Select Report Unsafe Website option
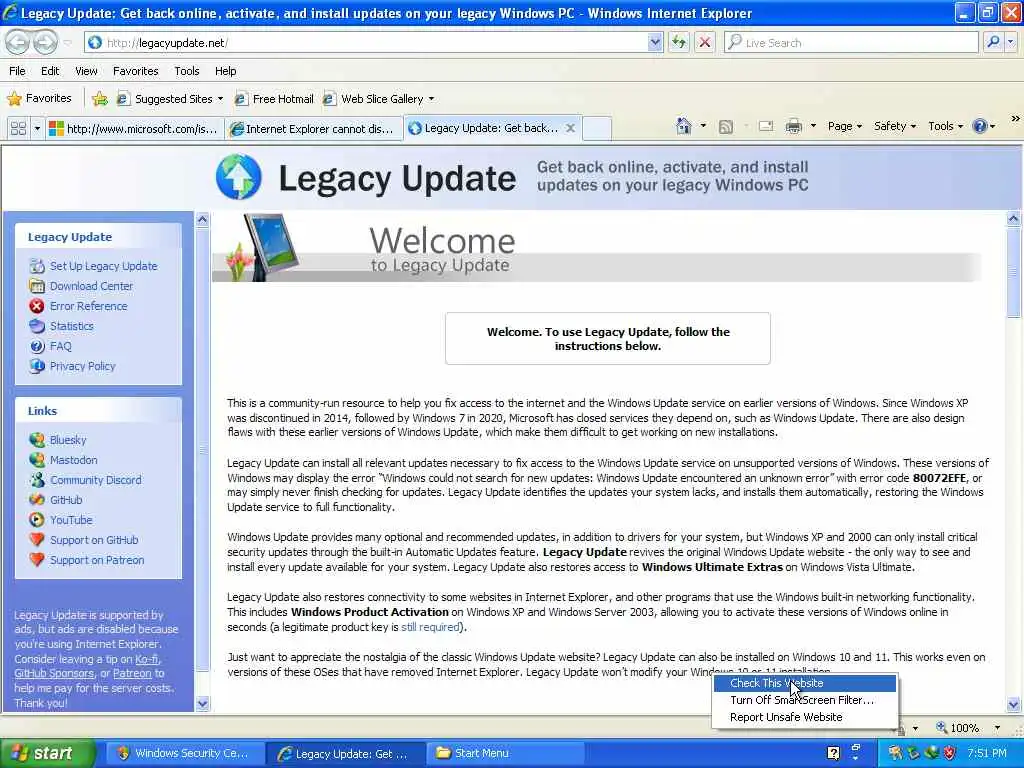Image resolution: width=1024 pixels, height=768 pixels. [805, 717]
